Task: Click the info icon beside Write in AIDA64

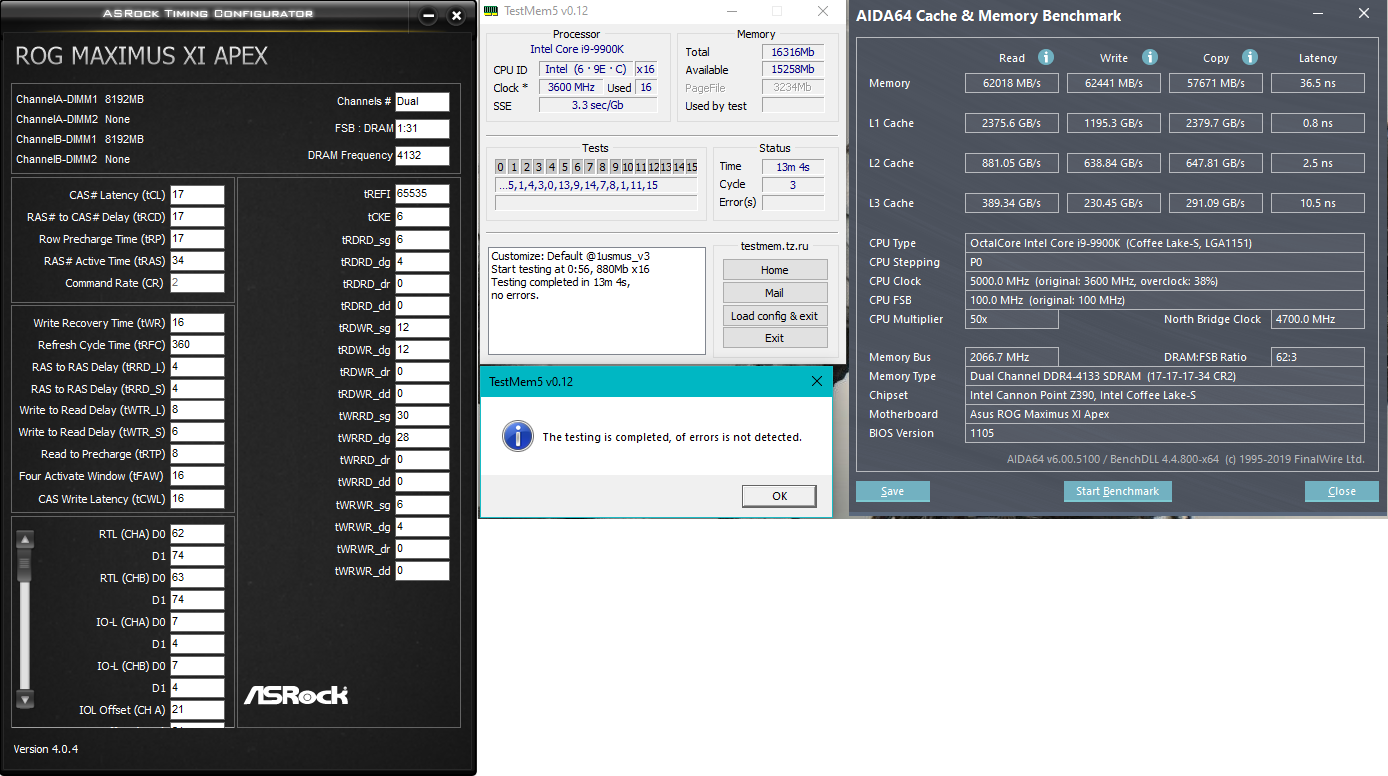Action: pyautogui.click(x=1150, y=58)
